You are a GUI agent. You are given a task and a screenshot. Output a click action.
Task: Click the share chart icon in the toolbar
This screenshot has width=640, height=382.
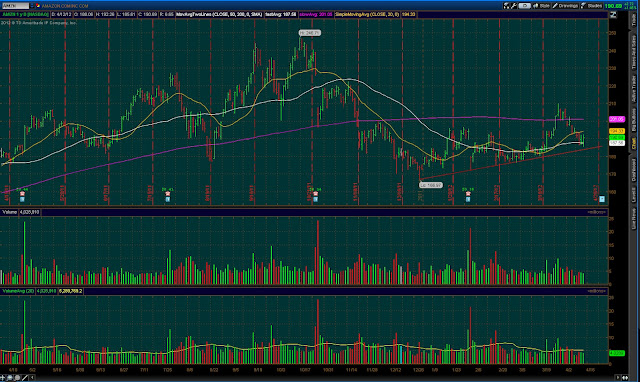507,6
